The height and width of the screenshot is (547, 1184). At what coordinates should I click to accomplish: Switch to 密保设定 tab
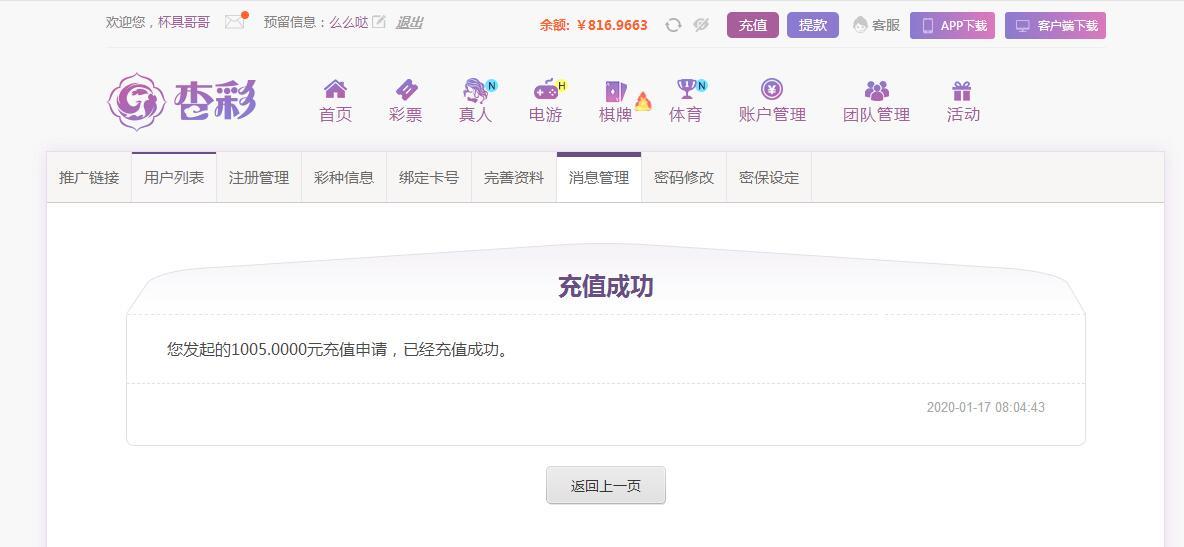click(x=769, y=178)
